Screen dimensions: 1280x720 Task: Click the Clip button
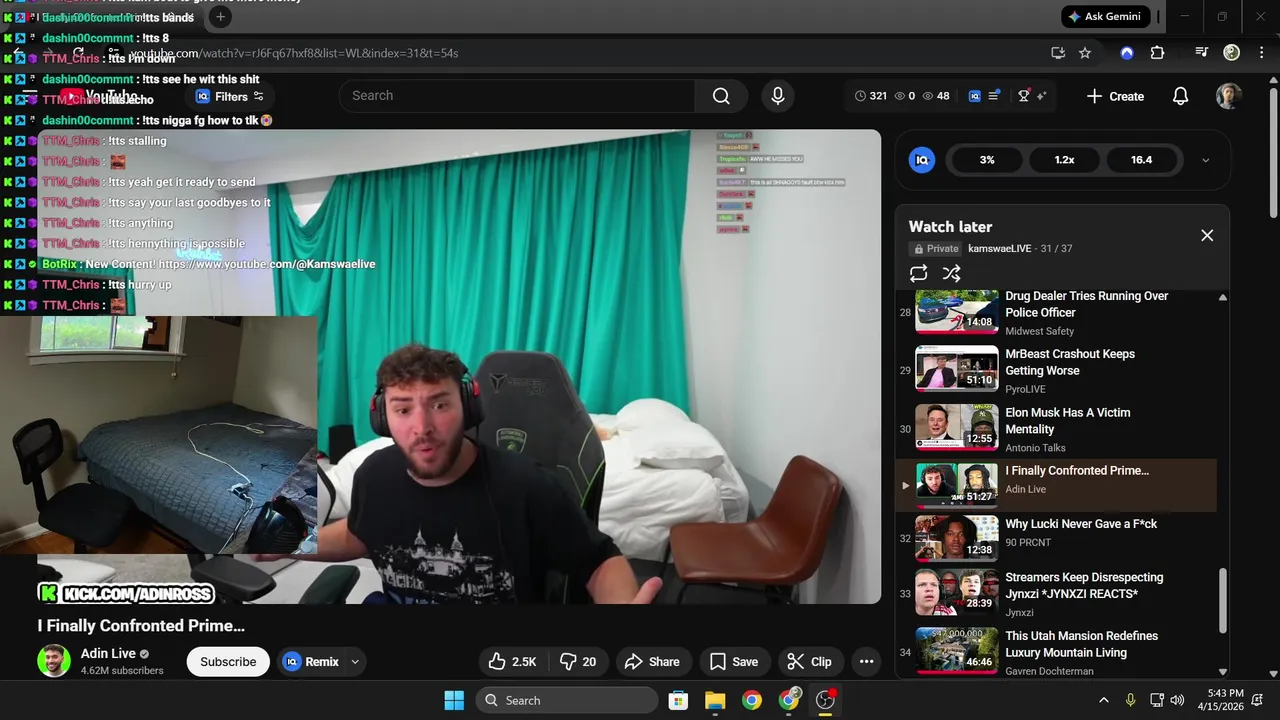tap(810, 661)
